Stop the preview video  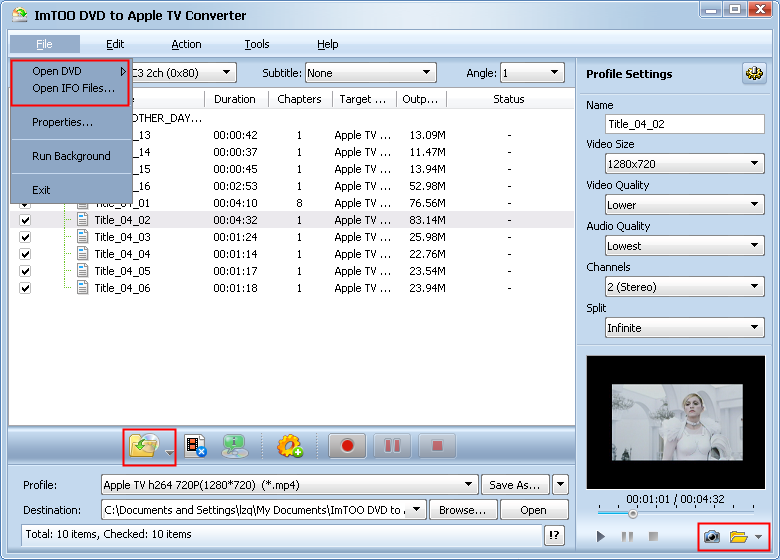click(x=654, y=536)
